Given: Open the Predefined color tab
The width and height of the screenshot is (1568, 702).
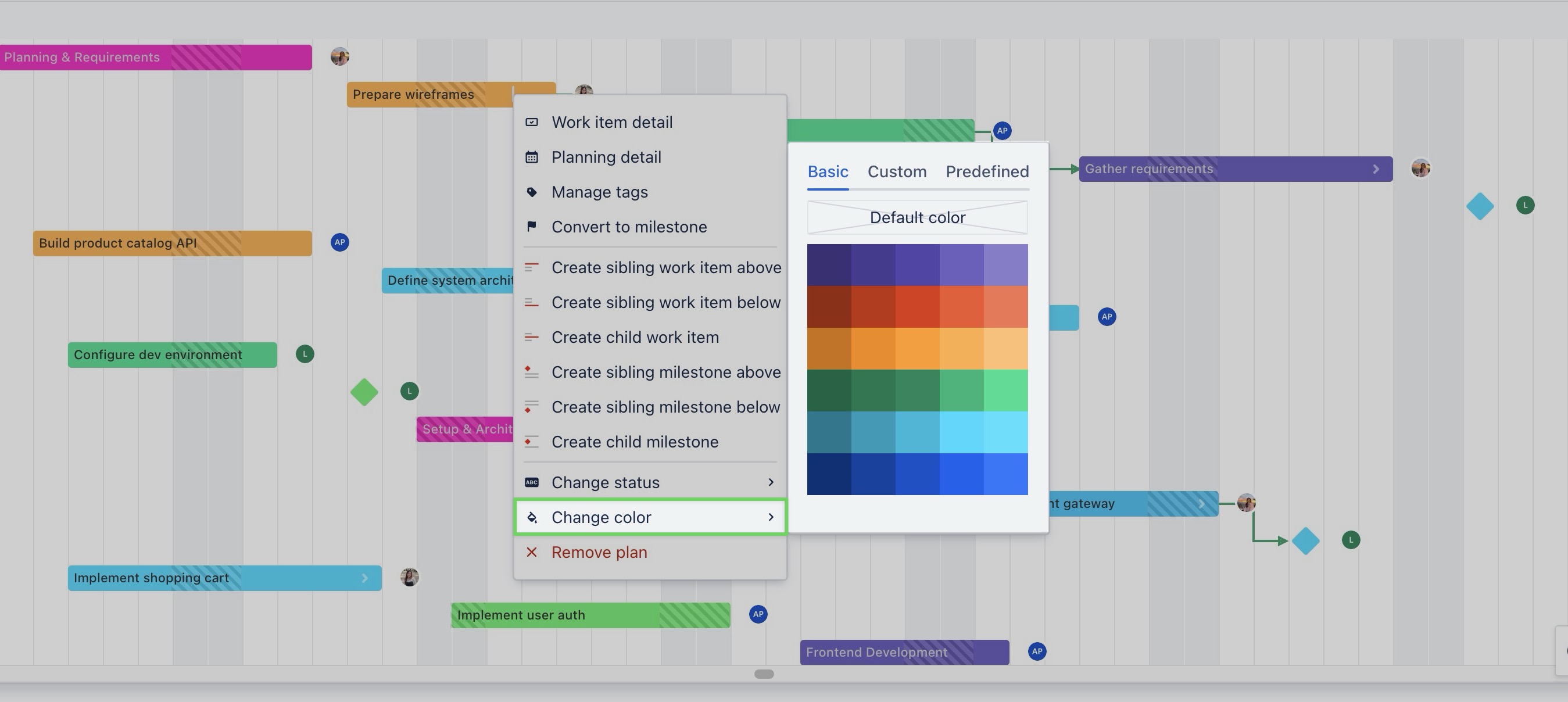Looking at the screenshot, I should 987,171.
